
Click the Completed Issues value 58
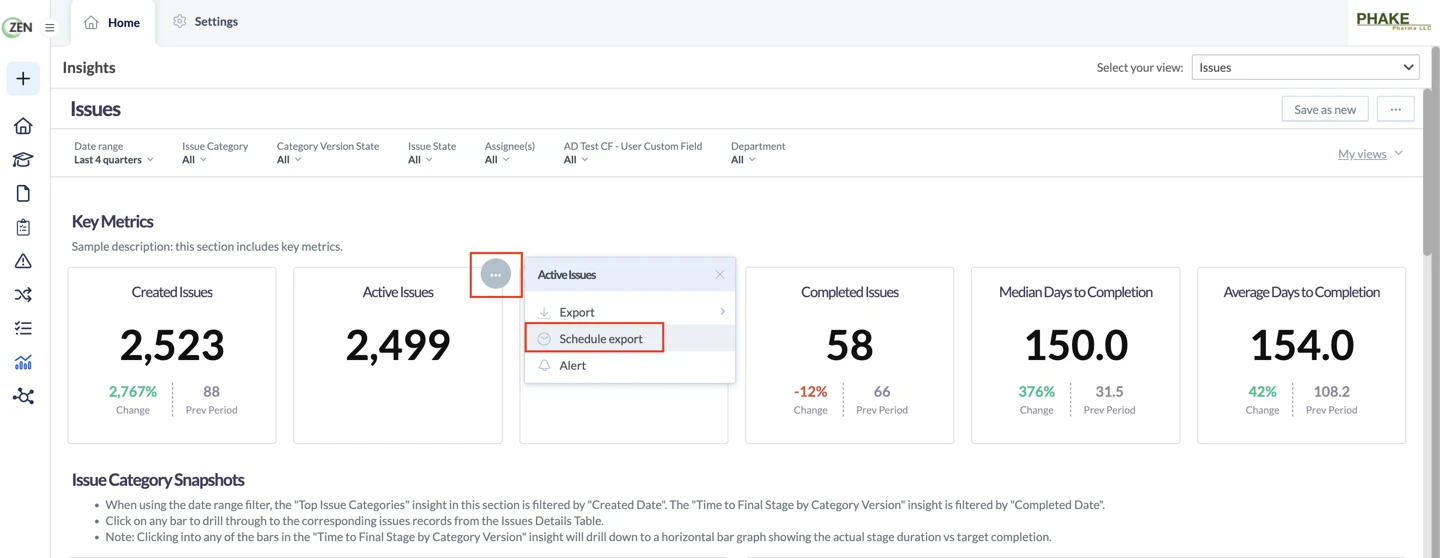click(x=850, y=345)
